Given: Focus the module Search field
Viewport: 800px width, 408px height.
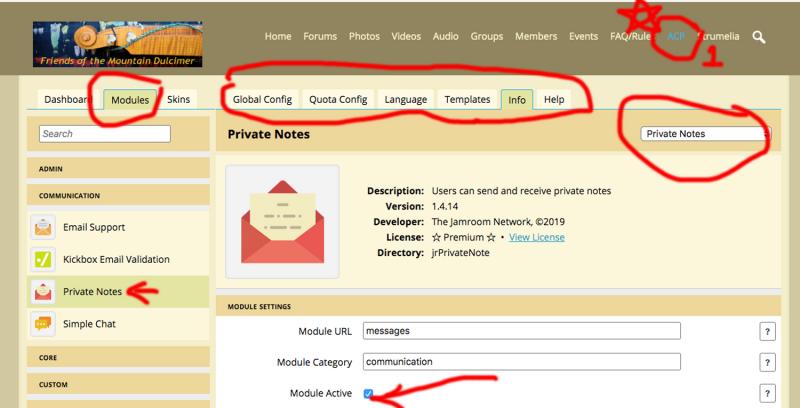Looking at the screenshot, I should [105, 134].
